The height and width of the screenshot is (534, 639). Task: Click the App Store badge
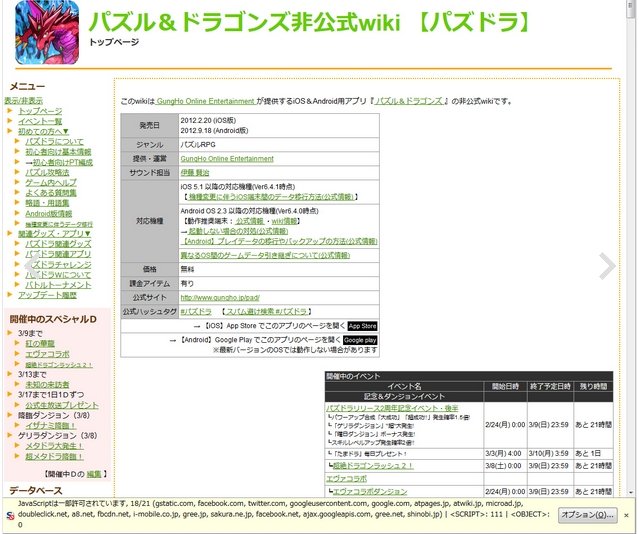362,326
